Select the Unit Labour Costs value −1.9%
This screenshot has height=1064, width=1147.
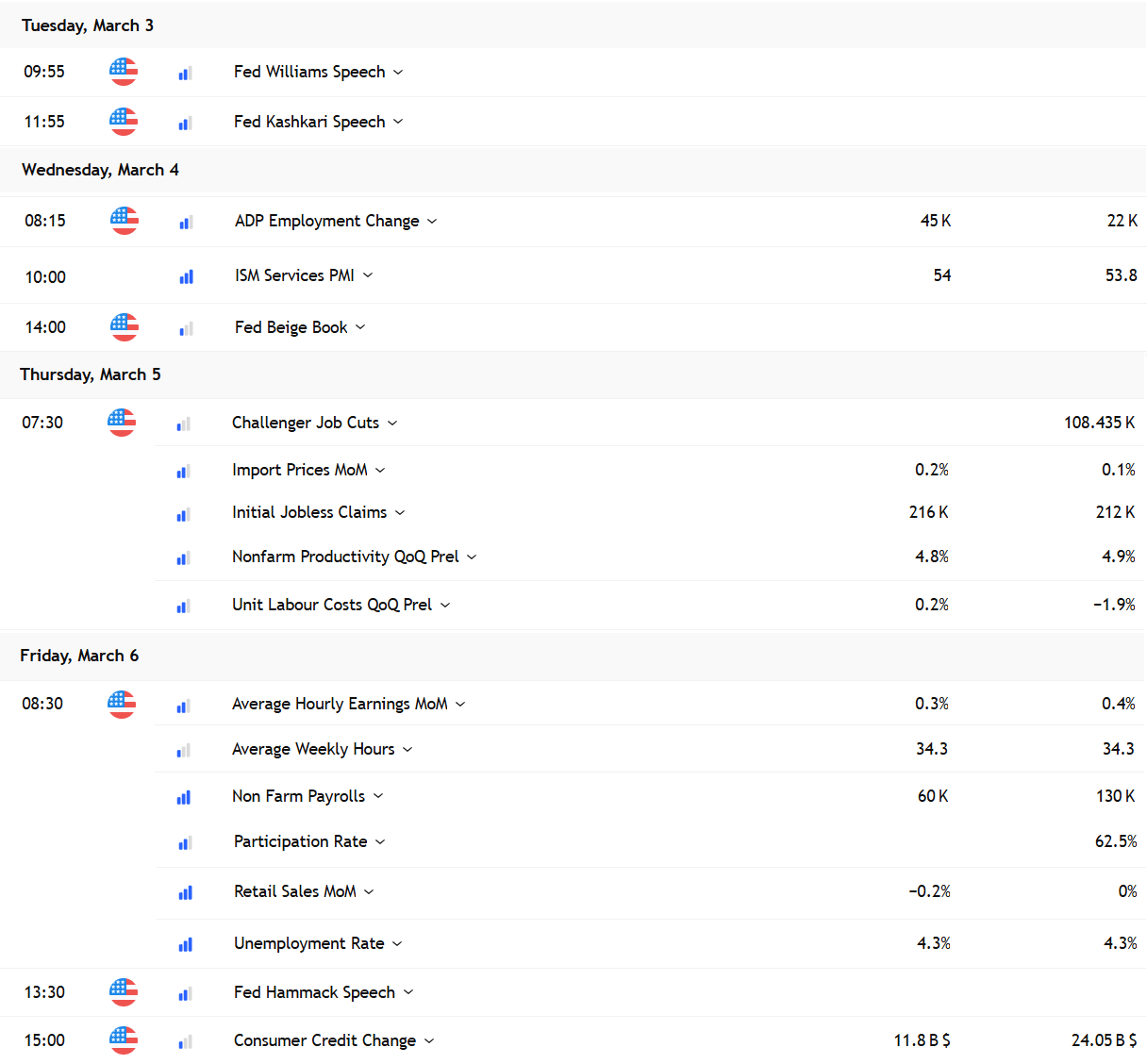pos(1114,605)
